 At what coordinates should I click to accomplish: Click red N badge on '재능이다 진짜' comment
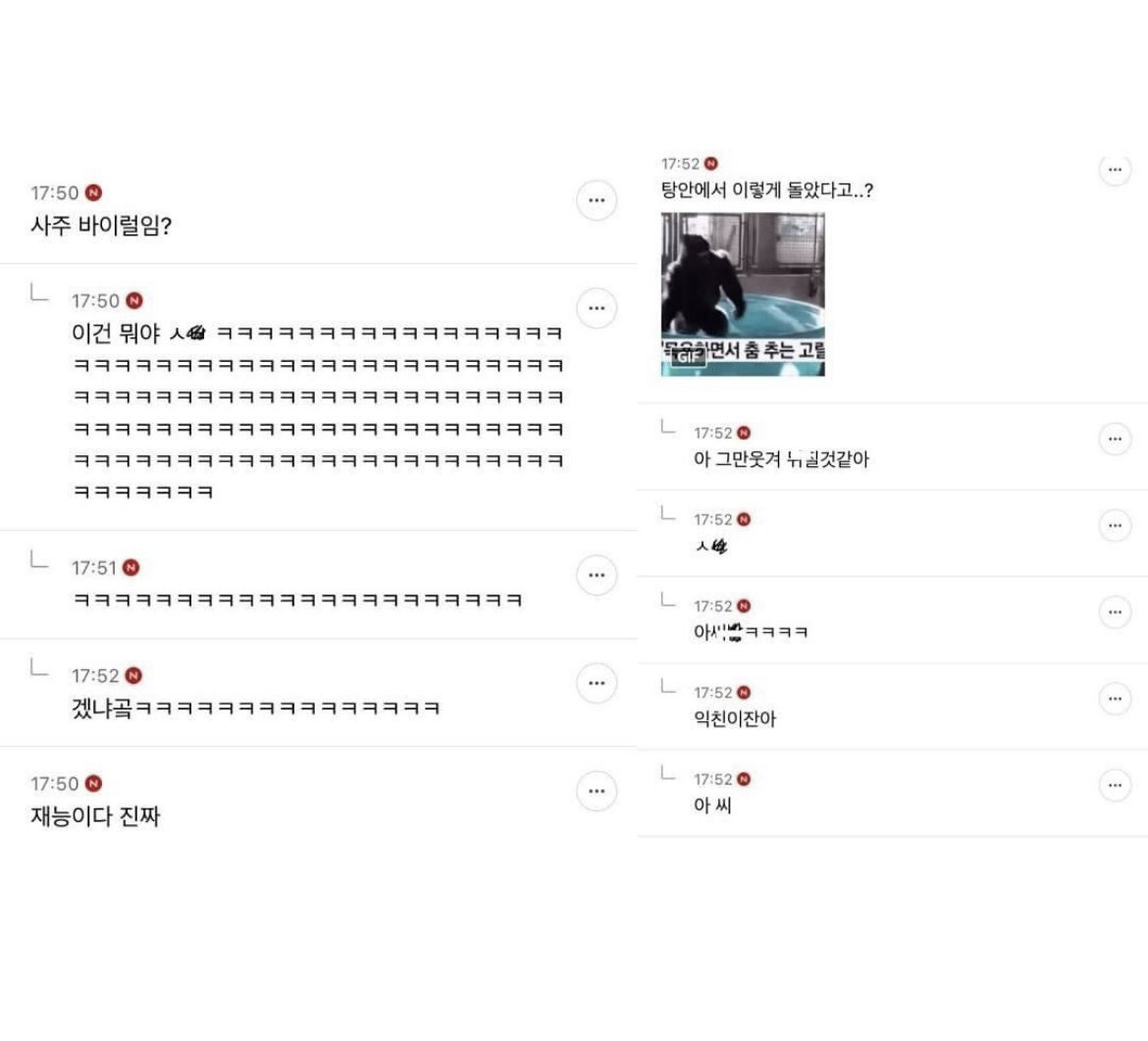point(94,783)
